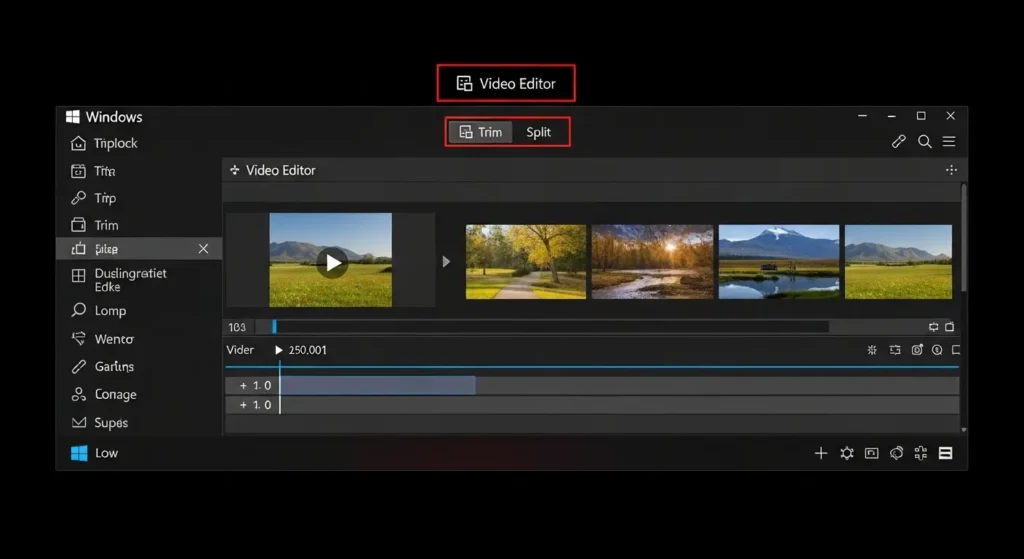Click the clock circle icon in timeline toolbar
Viewport: 1024px width, 559px height.
[937, 350]
